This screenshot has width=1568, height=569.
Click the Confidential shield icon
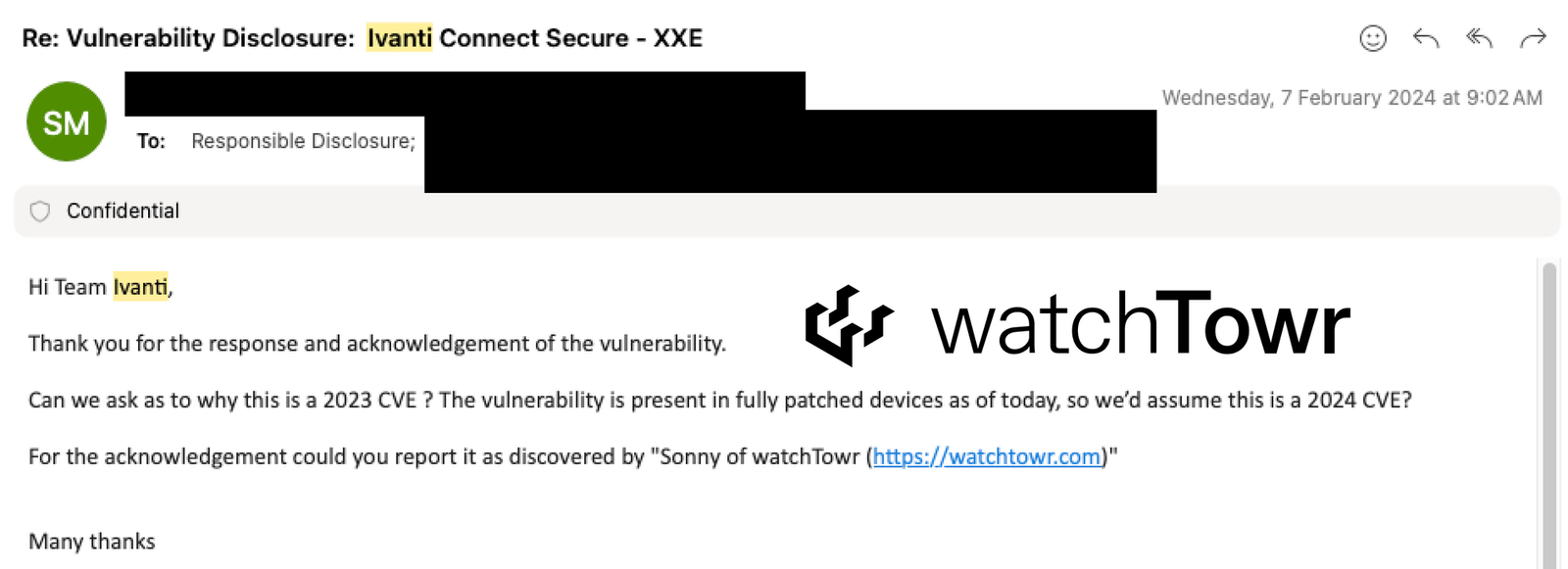[x=39, y=211]
